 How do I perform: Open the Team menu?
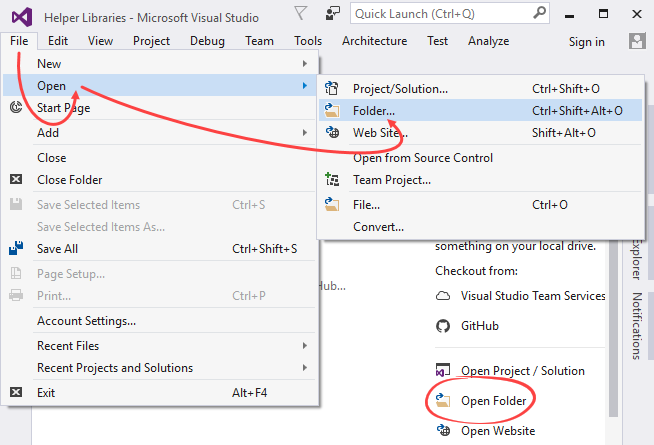pos(259,41)
